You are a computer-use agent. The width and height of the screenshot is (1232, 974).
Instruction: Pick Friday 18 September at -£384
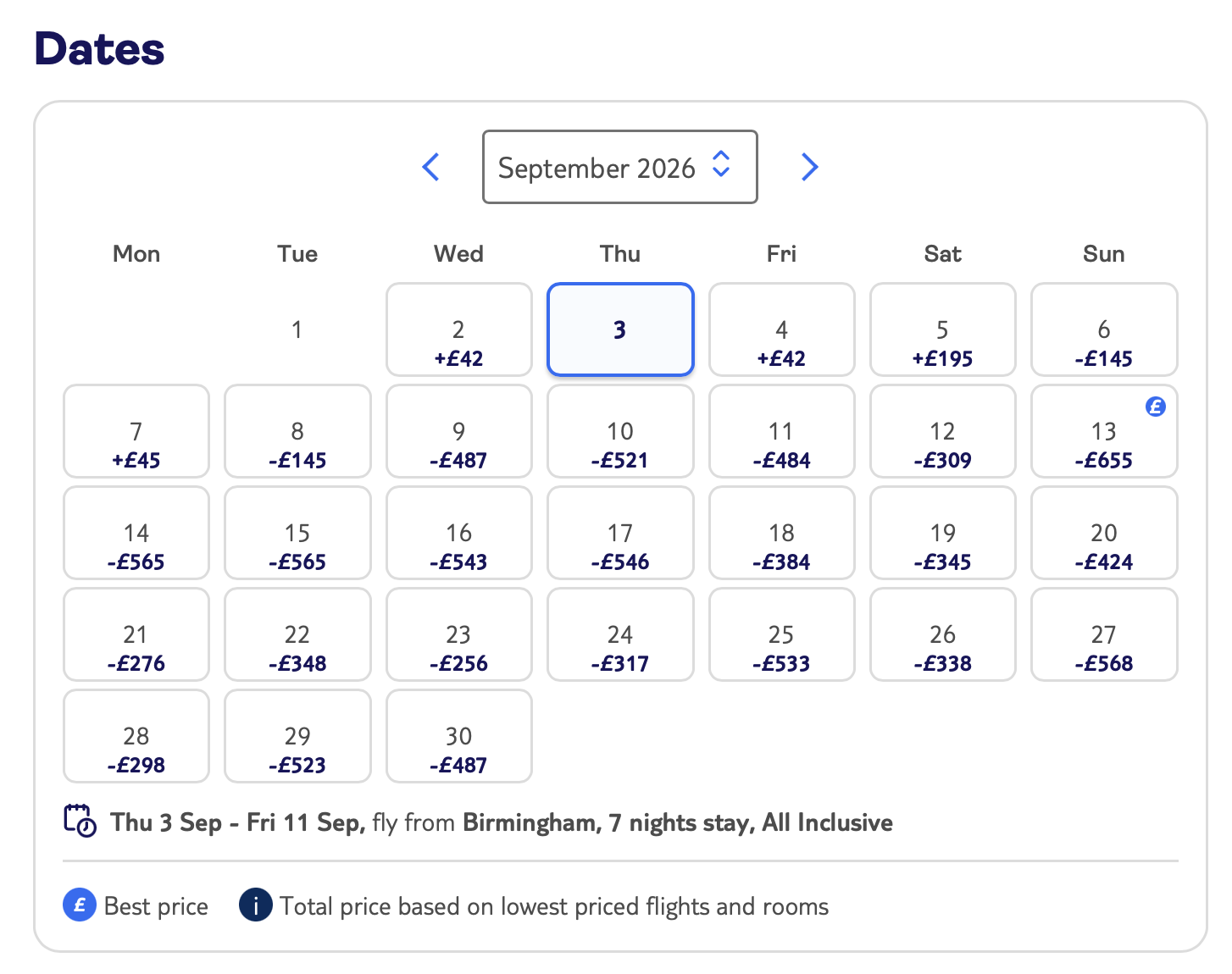(781, 533)
